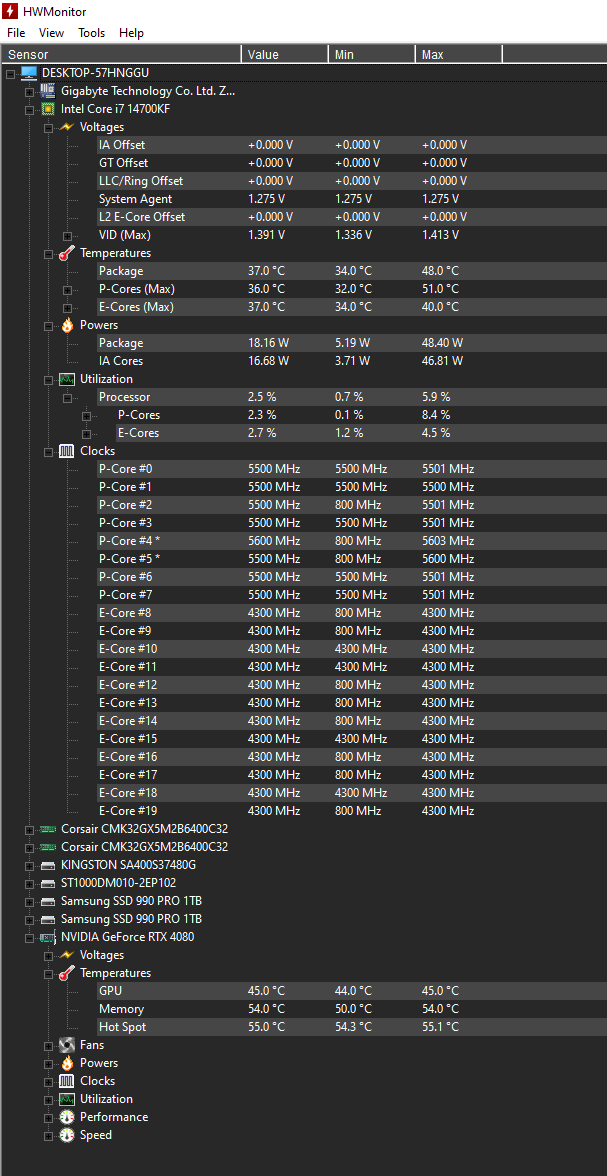
Task: Click the 1.391 V VID value
Action: (266, 235)
